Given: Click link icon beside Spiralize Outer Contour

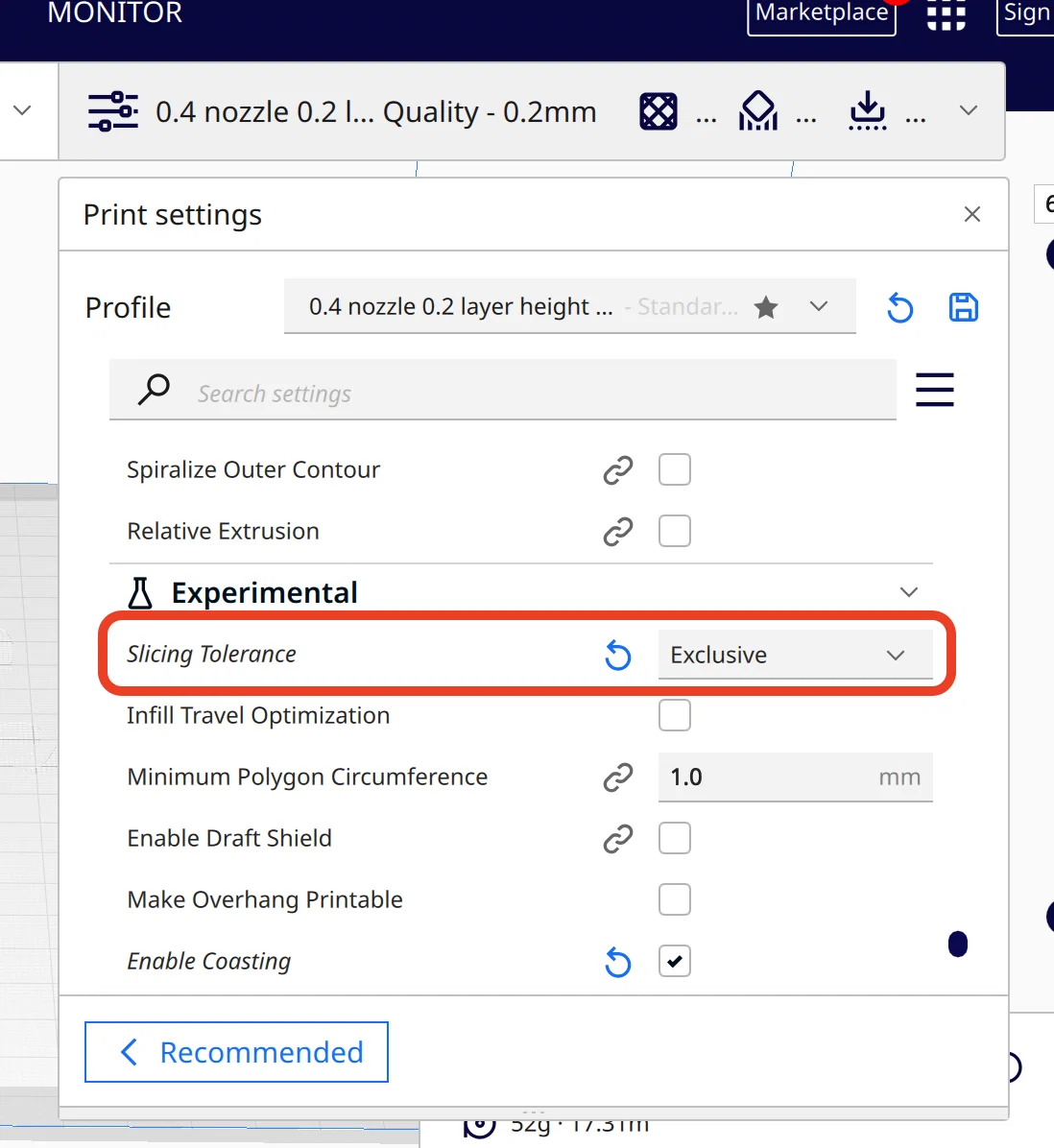Looking at the screenshot, I should (x=618, y=470).
